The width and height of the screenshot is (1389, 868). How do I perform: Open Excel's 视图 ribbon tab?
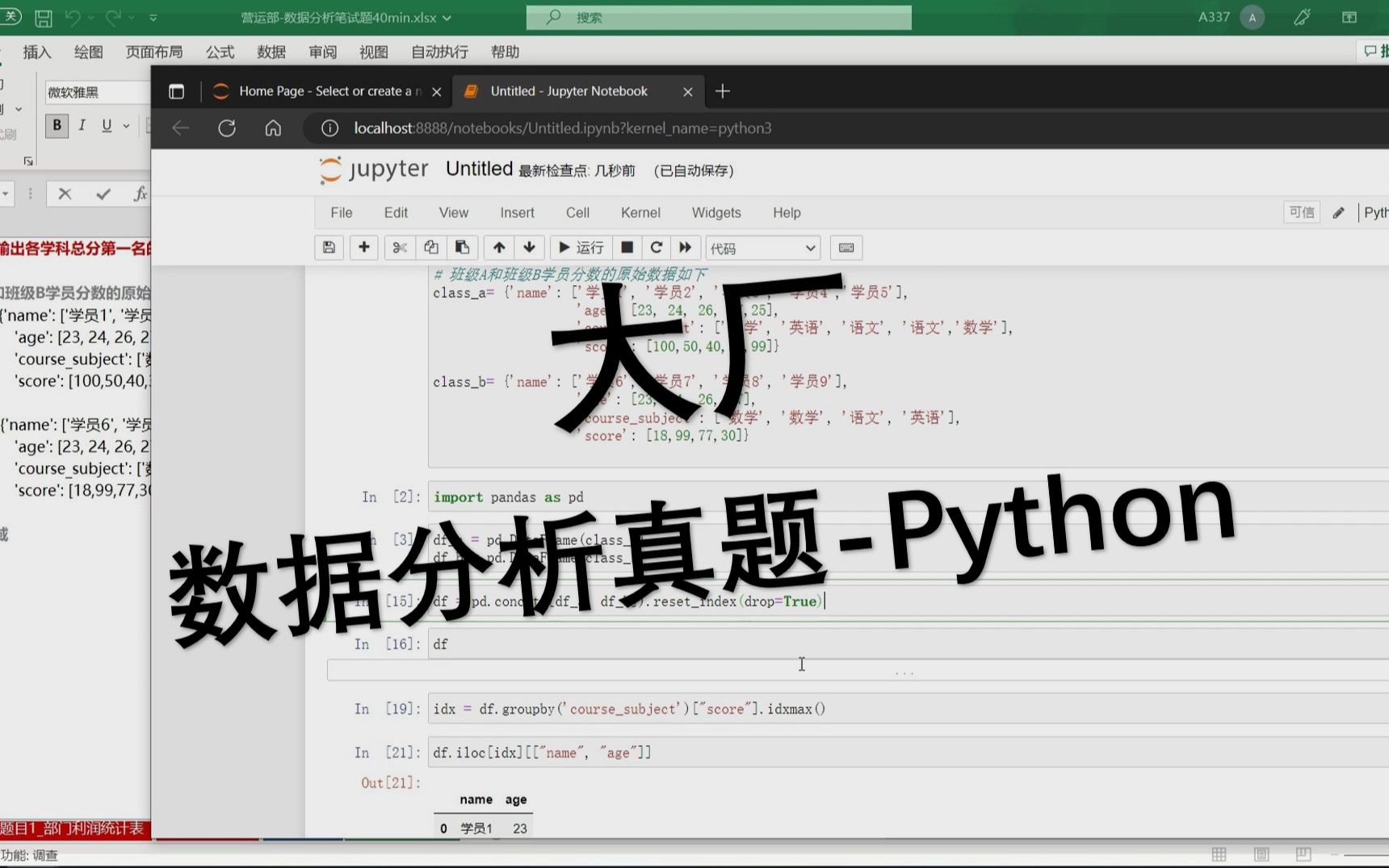coord(374,52)
